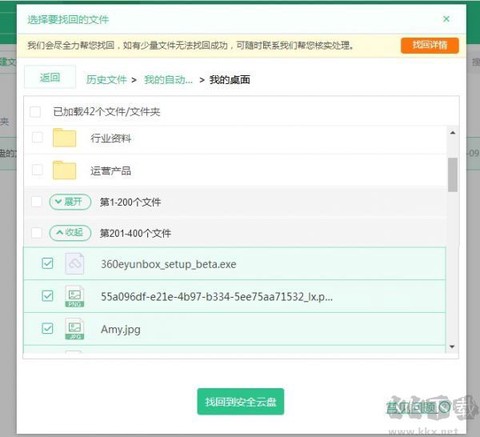This screenshot has width=480, height=437.
Task: Click the 第1-200个文件 group label
Action: click(x=130, y=202)
